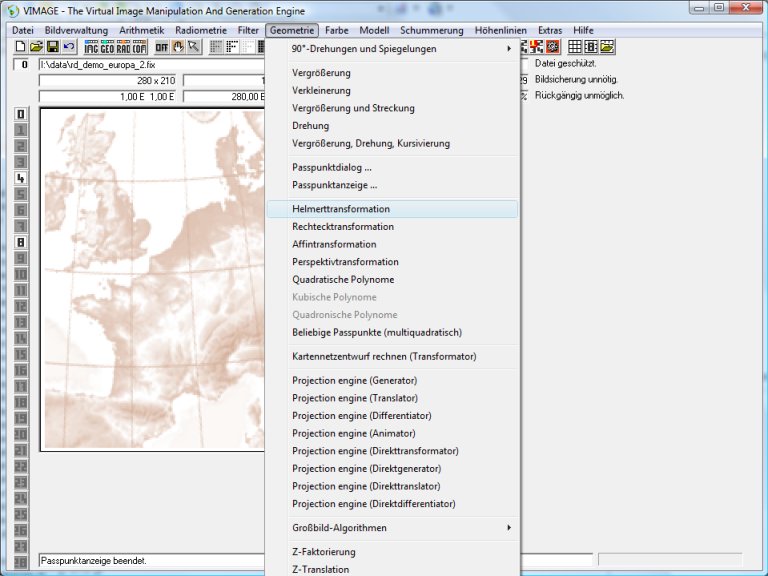Activate image slot 4 in left column
The height and width of the screenshot is (576, 768).
tap(20, 178)
